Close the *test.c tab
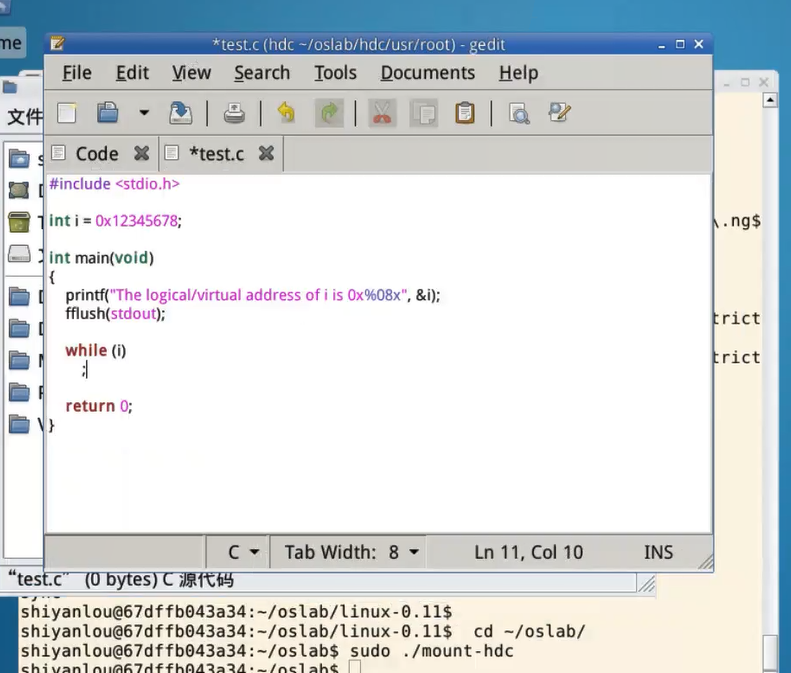The image size is (791, 673). tap(266, 153)
